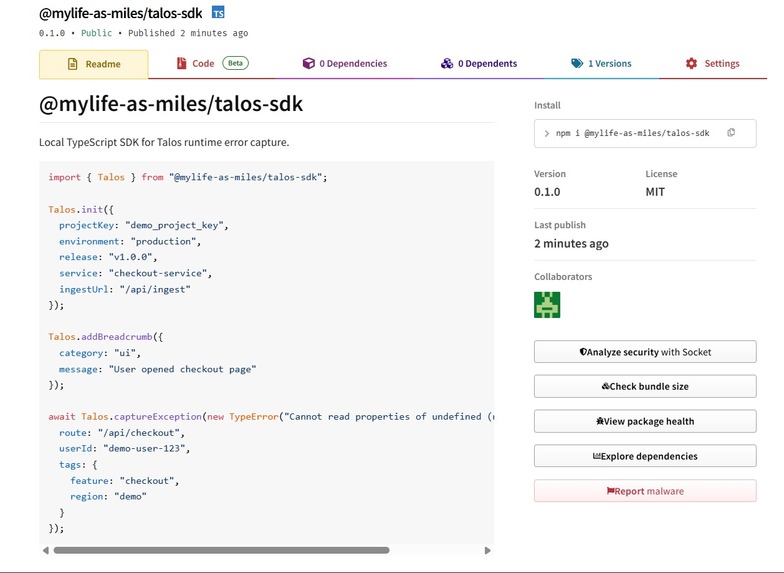This screenshot has height=573, width=784.
Task: Click the code block right scroll arrow
Action: click(x=488, y=550)
